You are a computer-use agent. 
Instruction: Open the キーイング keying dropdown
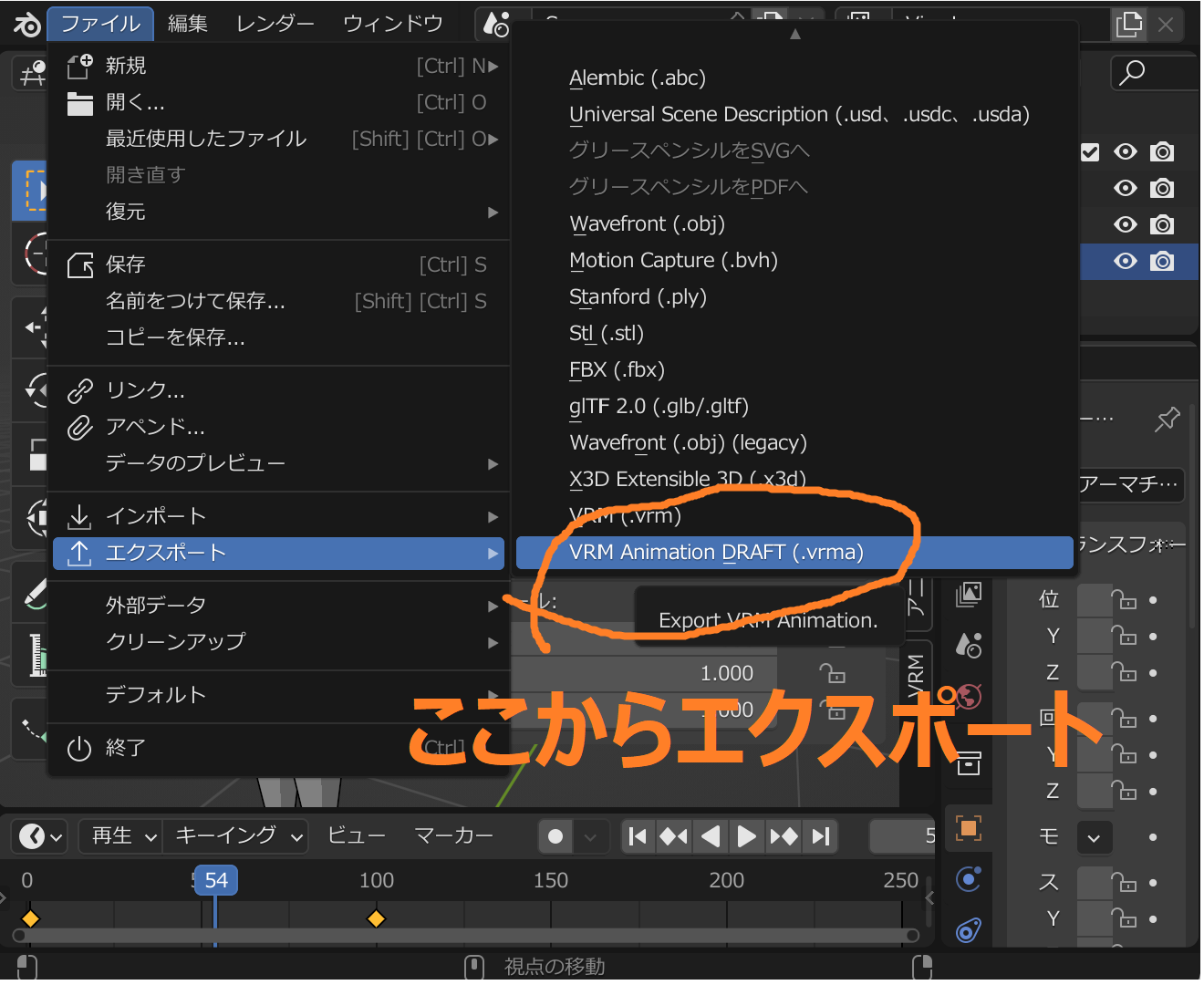point(235,836)
